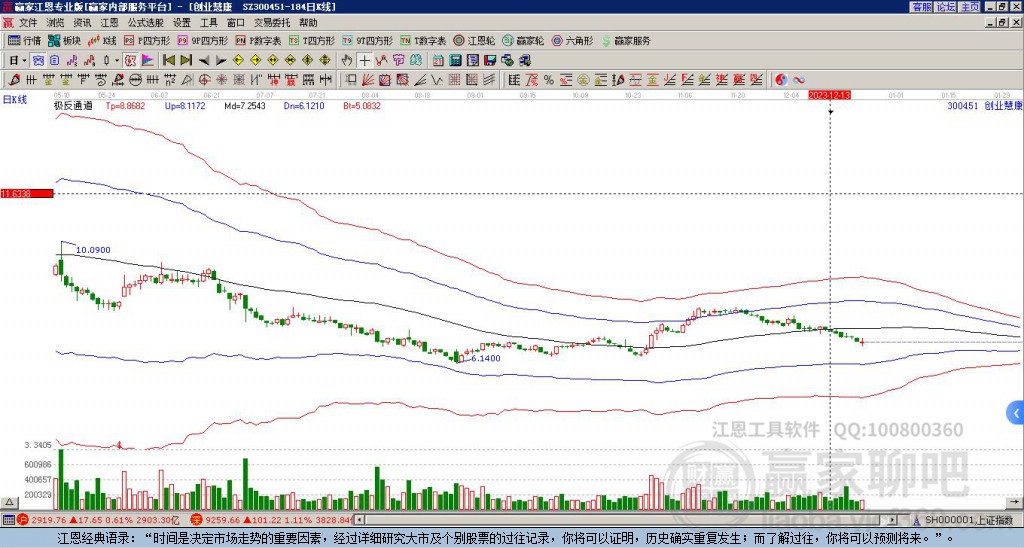Click the black right arrow icon
1024x548 pixels.
[221, 60]
